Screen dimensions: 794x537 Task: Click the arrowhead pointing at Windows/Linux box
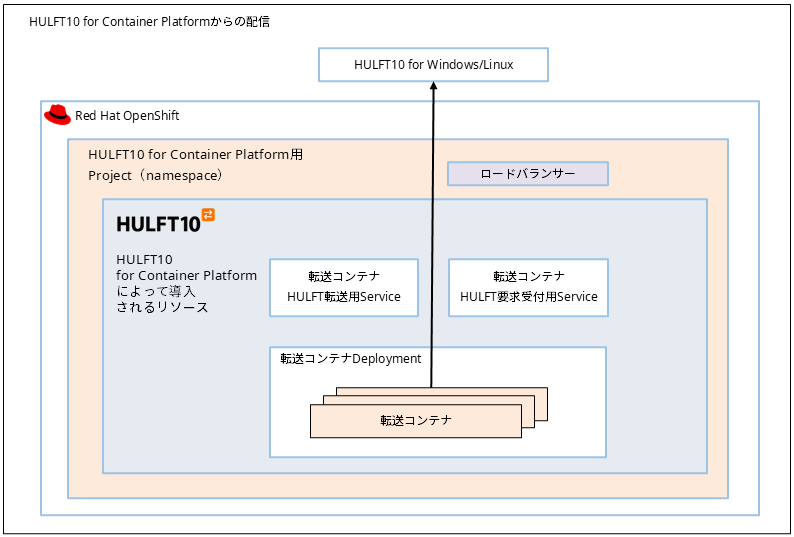(433, 88)
